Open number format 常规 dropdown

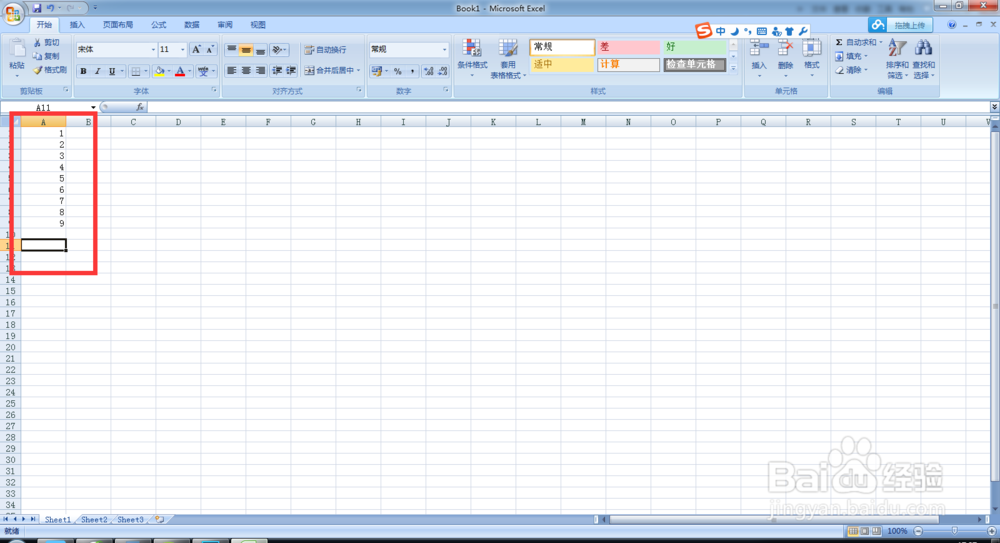[445, 50]
